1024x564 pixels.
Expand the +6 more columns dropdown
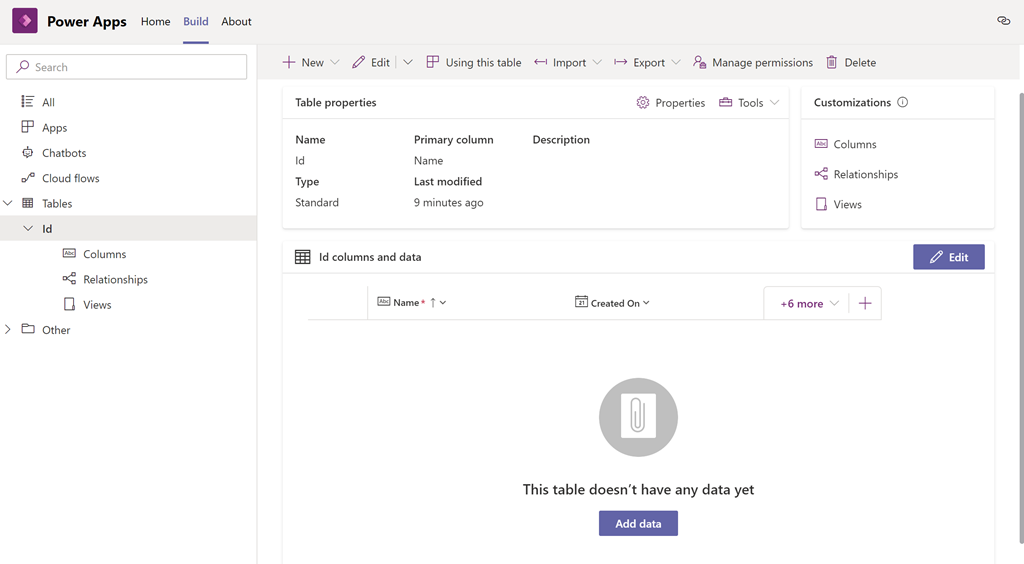coord(809,303)
